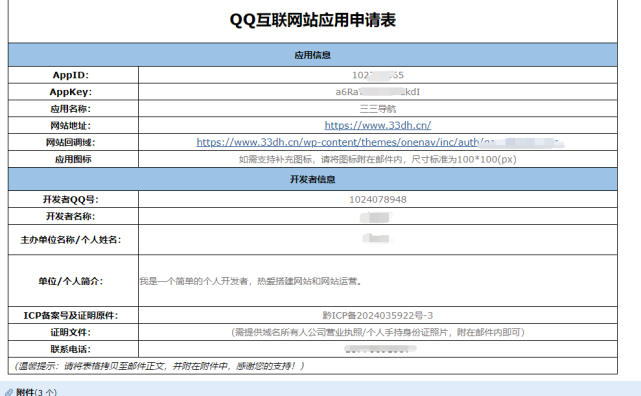The image size is (641, 396).
Task: Click the 网站回调域: label
Action: (71, 142)
